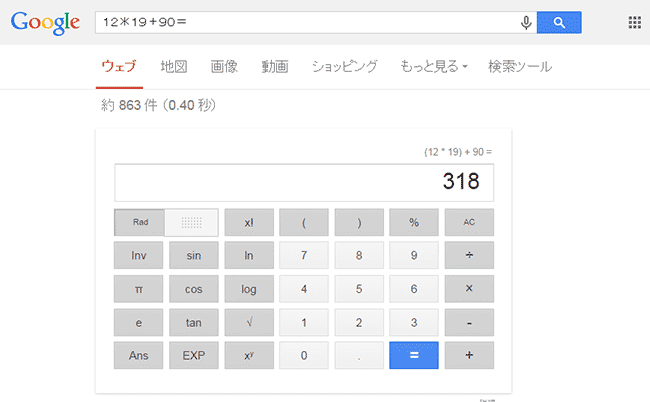Click digit 4 key

coord(304,289)
